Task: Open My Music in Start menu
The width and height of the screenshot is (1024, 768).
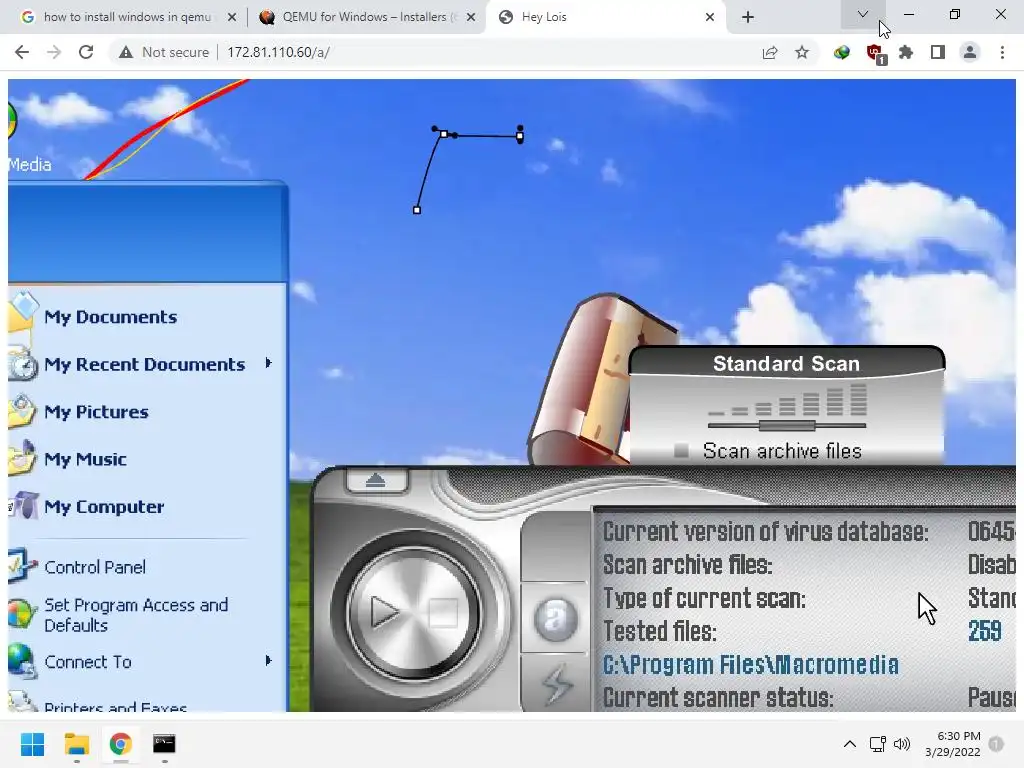Action: point(86,459)
